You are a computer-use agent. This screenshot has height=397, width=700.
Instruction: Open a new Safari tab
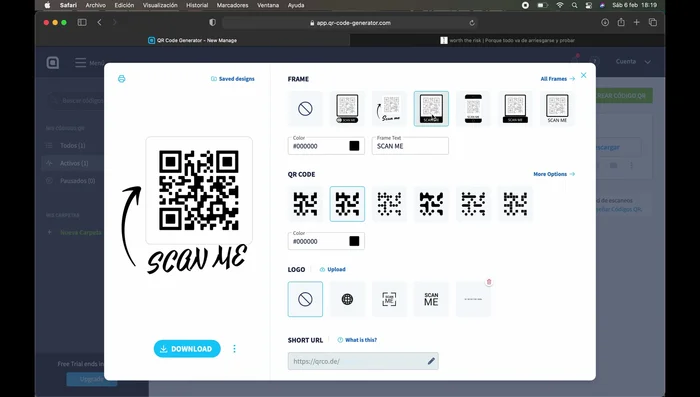pyautogui.click(x=637, y=22)
